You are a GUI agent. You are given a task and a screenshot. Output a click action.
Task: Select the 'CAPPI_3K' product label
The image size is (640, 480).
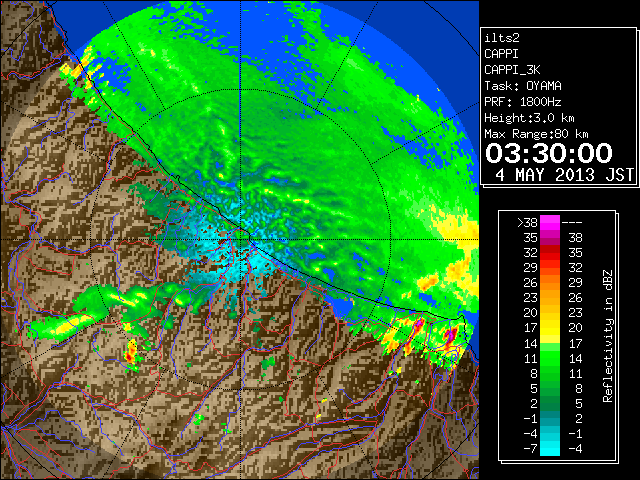point(512,70)
